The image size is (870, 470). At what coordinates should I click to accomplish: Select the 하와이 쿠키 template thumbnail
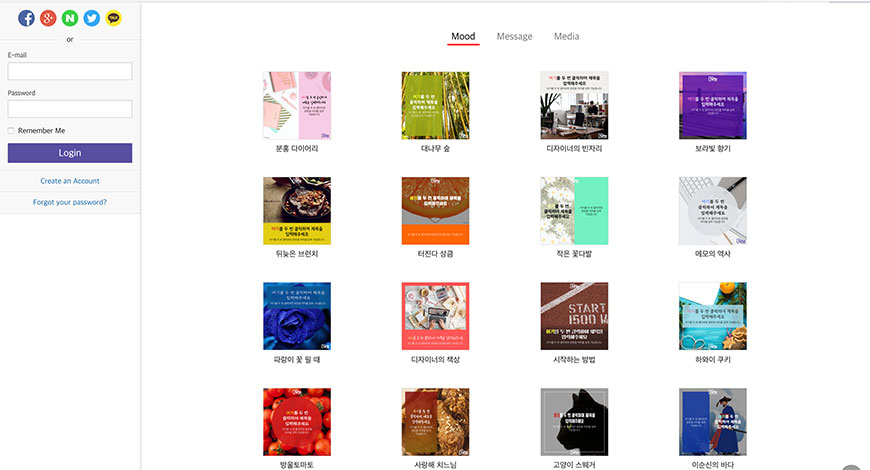tap(712, 316)
